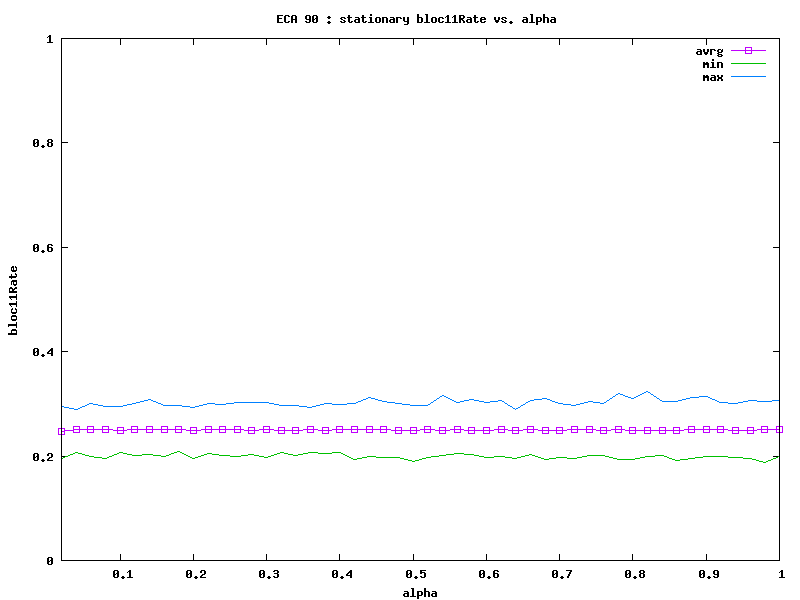
Task: Click the 0.4 tick label on y-axis
Action: pyautogui.click(x=42, y=352)
